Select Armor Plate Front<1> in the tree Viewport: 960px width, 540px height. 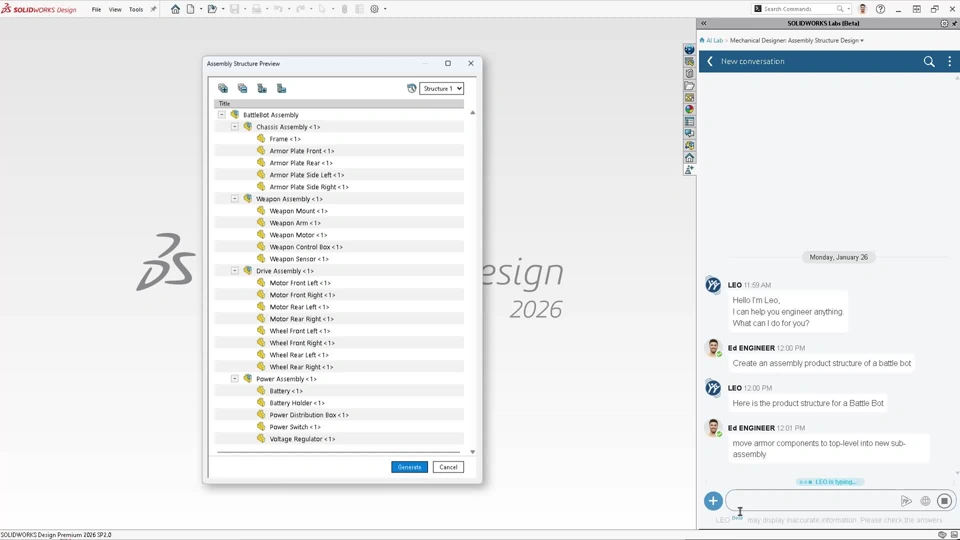coord(302,151)
